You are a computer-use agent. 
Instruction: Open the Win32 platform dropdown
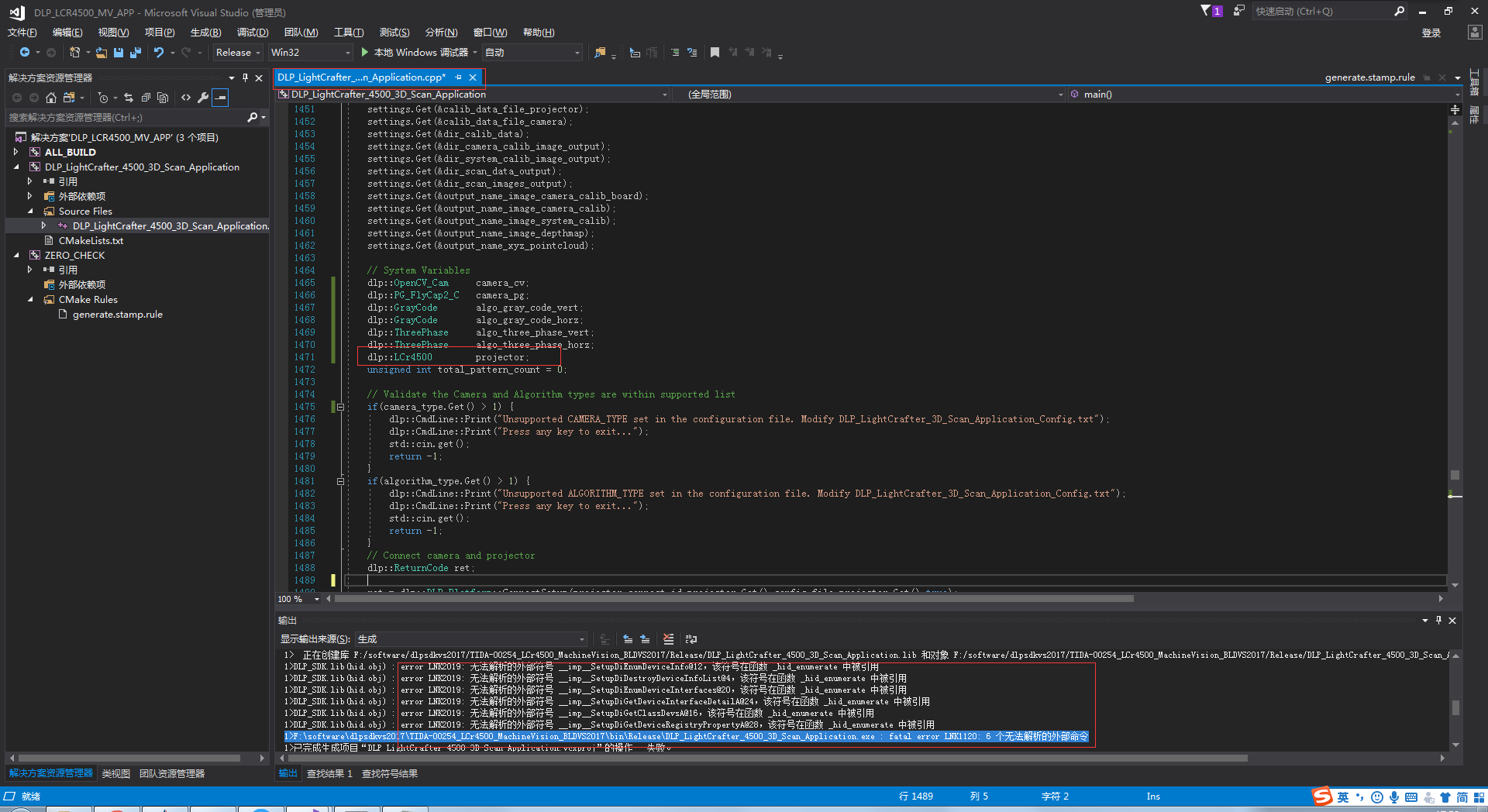pos(310,53)
